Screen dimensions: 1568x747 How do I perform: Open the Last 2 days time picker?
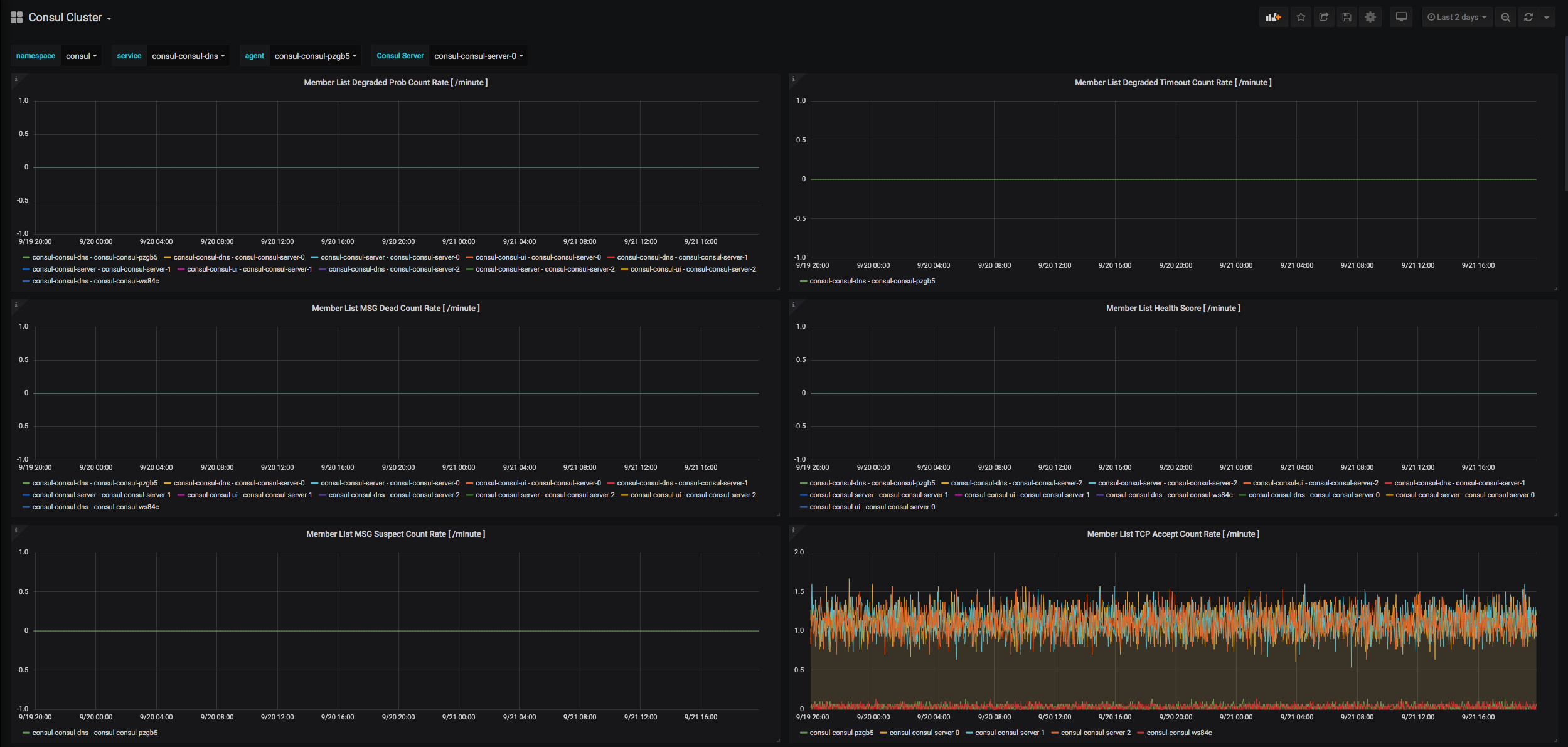coord(1456,18)
